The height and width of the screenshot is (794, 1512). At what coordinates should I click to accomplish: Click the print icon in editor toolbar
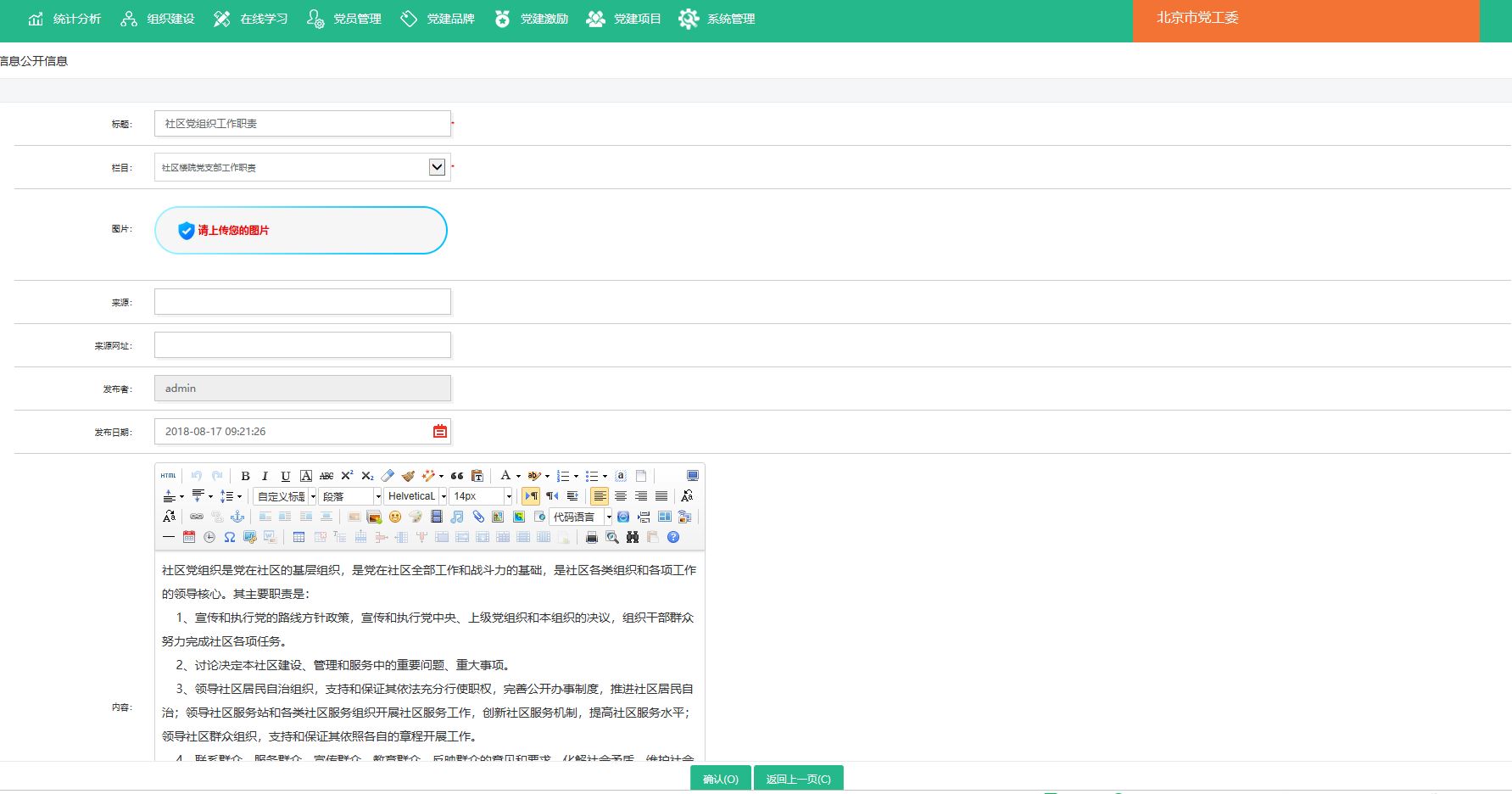[592, 537]
